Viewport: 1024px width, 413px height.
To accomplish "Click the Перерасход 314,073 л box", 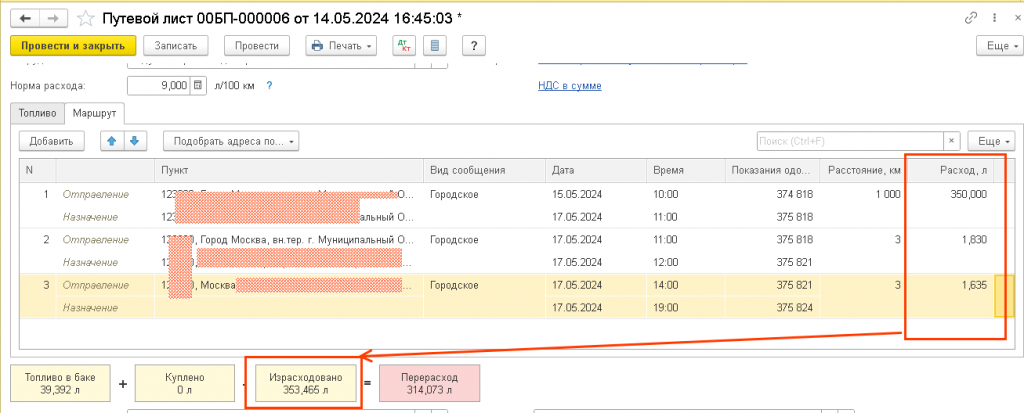I will 429,384.
